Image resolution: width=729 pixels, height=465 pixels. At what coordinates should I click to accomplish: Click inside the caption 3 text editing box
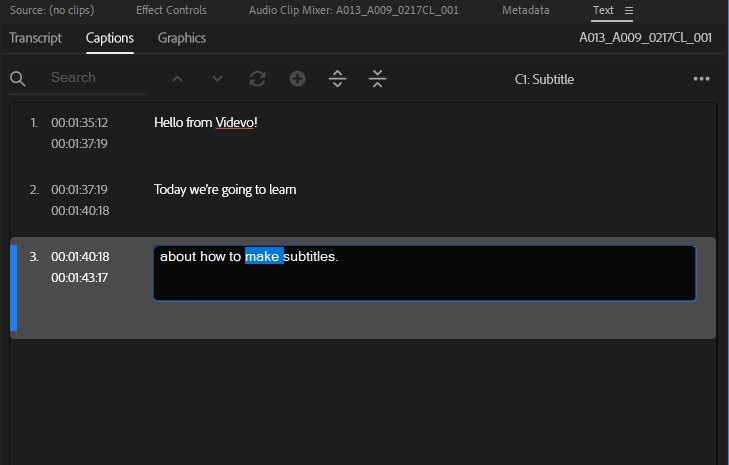(x=424, y=273)
